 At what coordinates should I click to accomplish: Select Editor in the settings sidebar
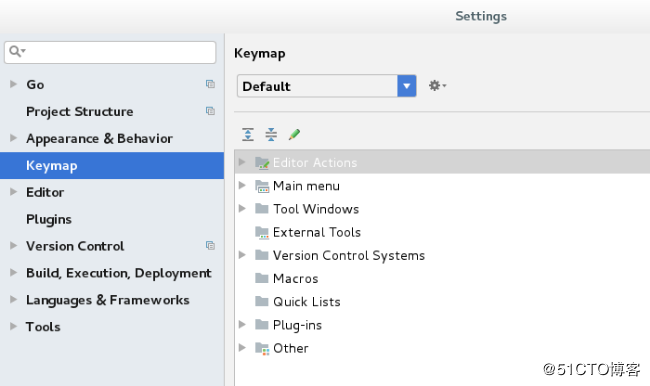(x=45, y=192)
